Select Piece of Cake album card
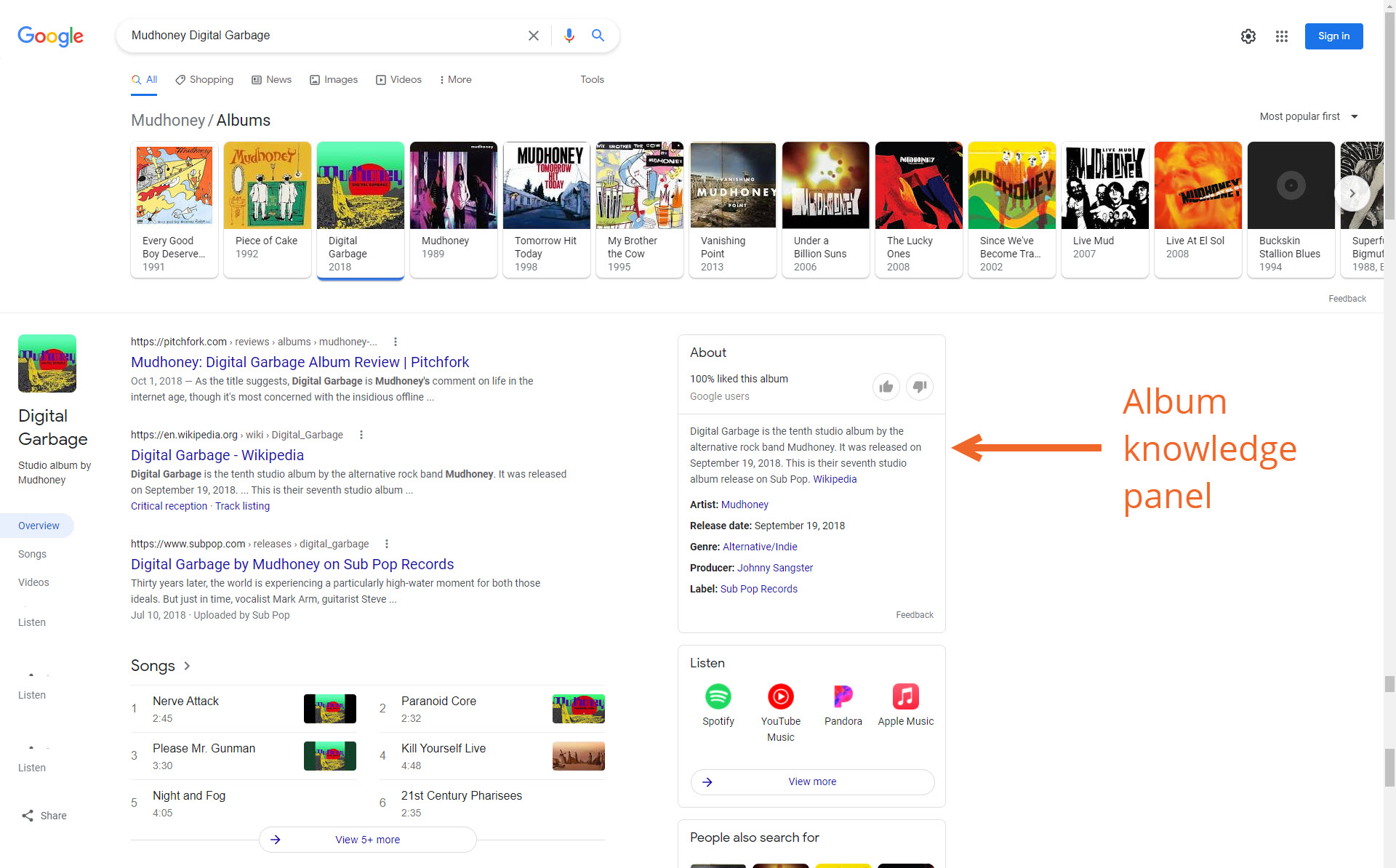The image size is (1396, 868). (x=267, y=209)
